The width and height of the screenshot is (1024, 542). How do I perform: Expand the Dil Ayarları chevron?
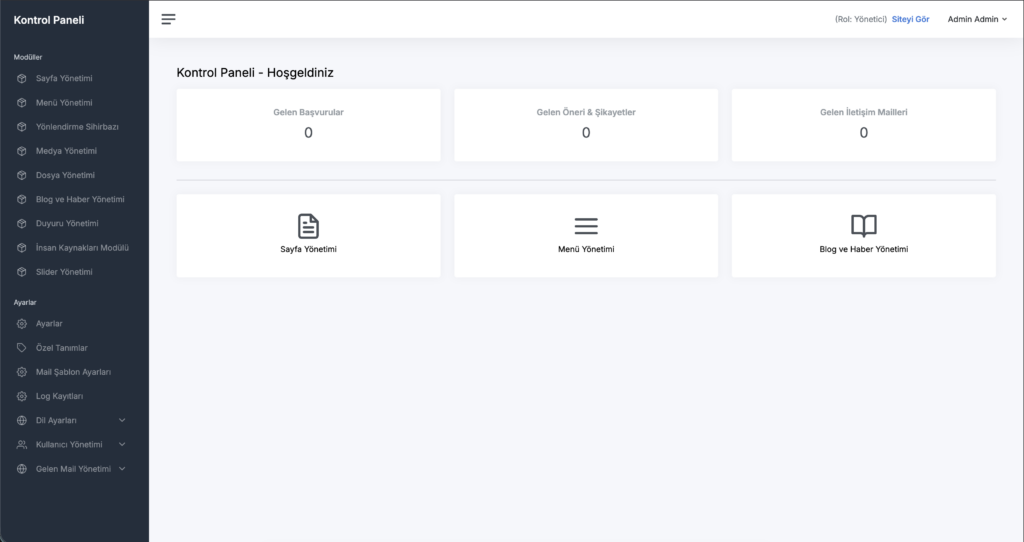click(x=122, y=420)
